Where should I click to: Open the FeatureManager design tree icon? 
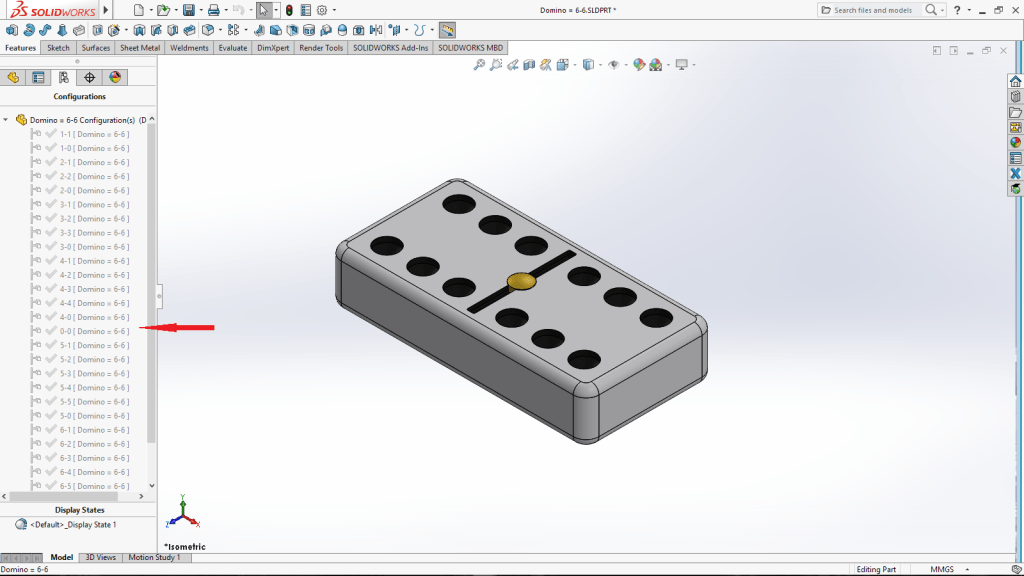[13, 76]
